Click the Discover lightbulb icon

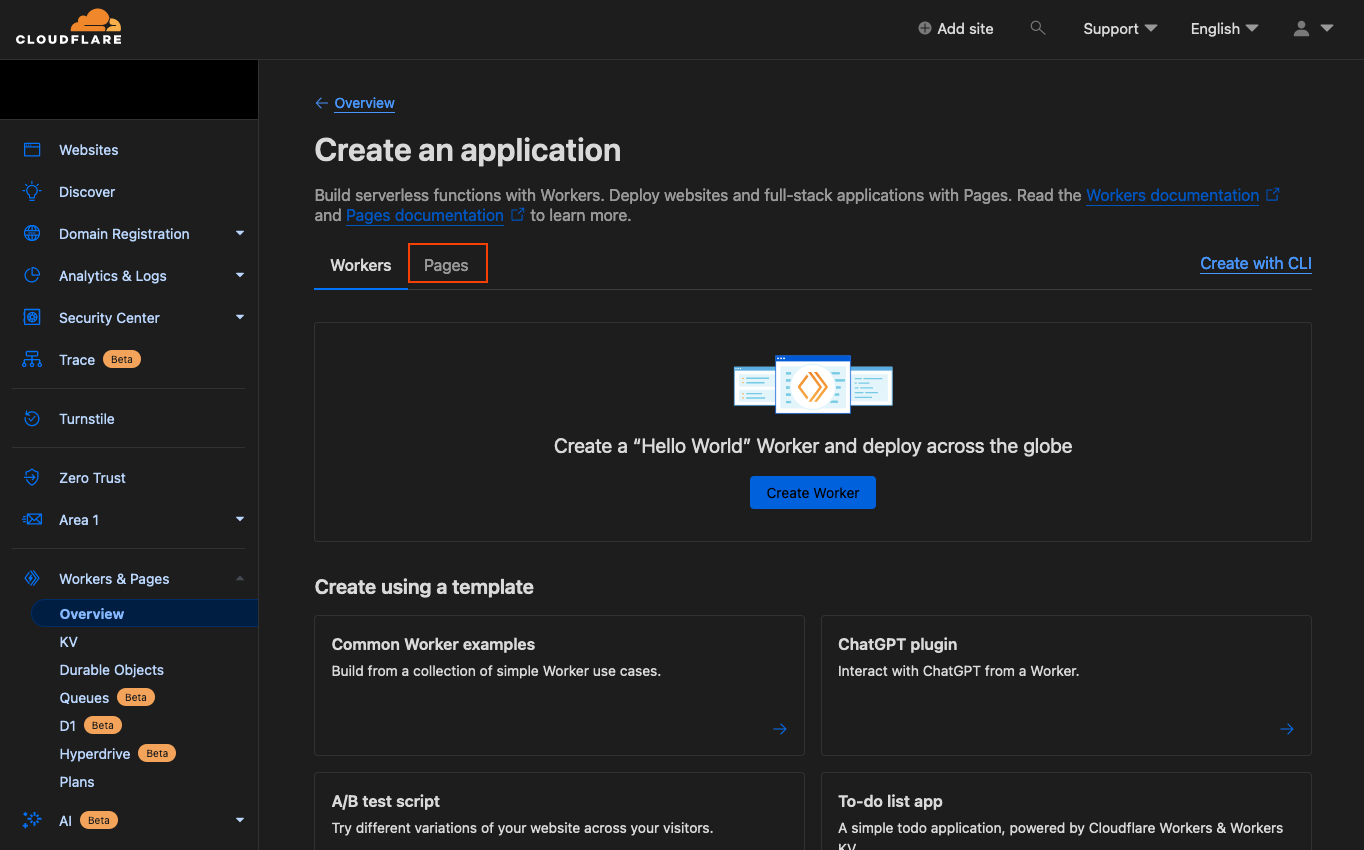pos(32,192)
